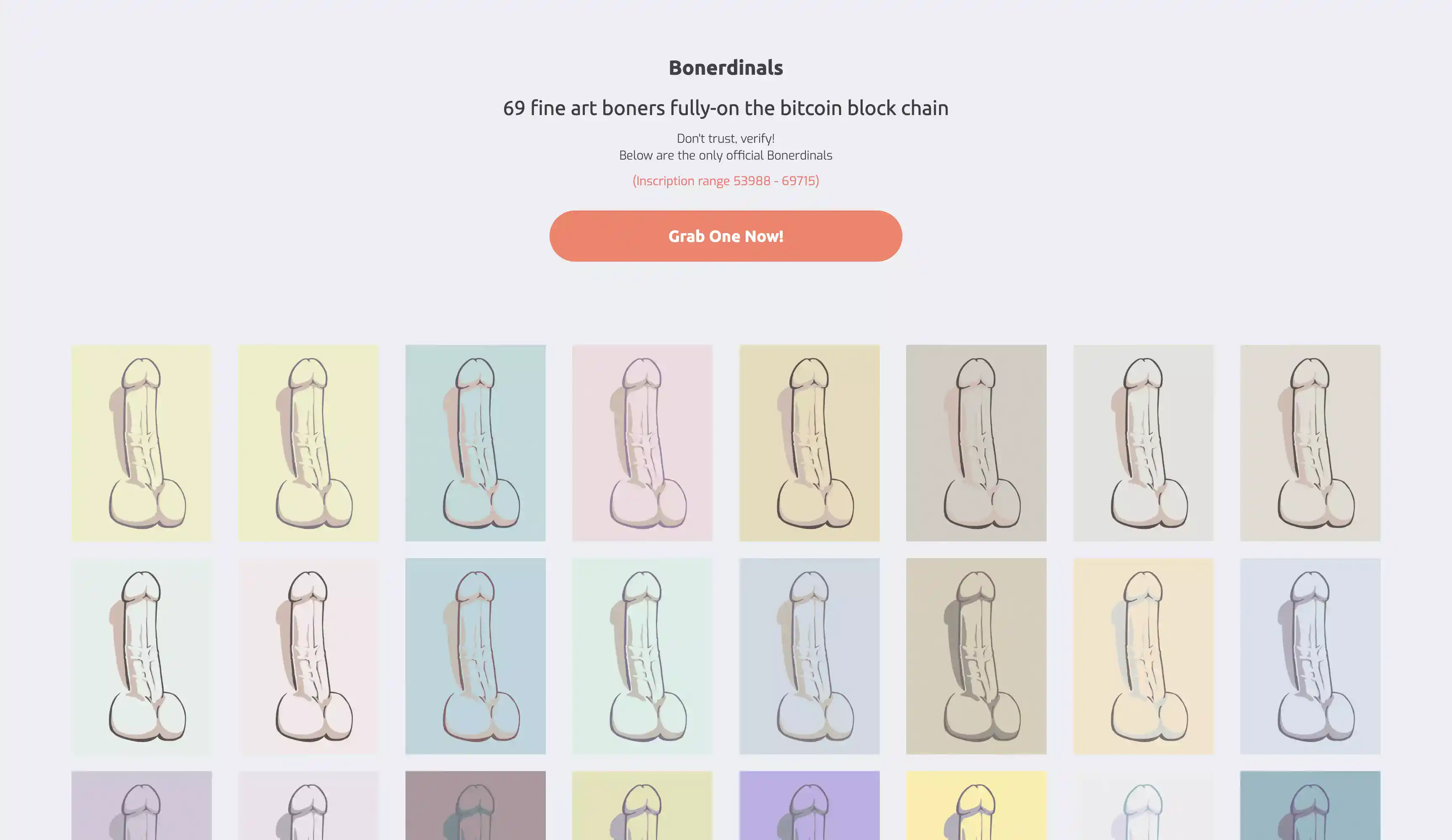1452x840 pixels.
Task: Select the second-row mint green background artwork
Action: click(642, 656)
